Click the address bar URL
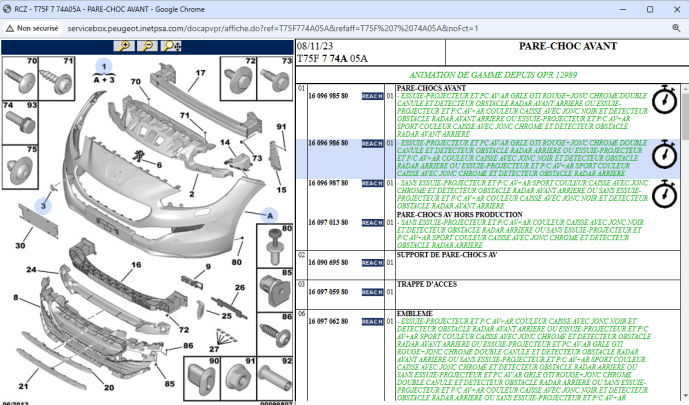 coord(272,29)
